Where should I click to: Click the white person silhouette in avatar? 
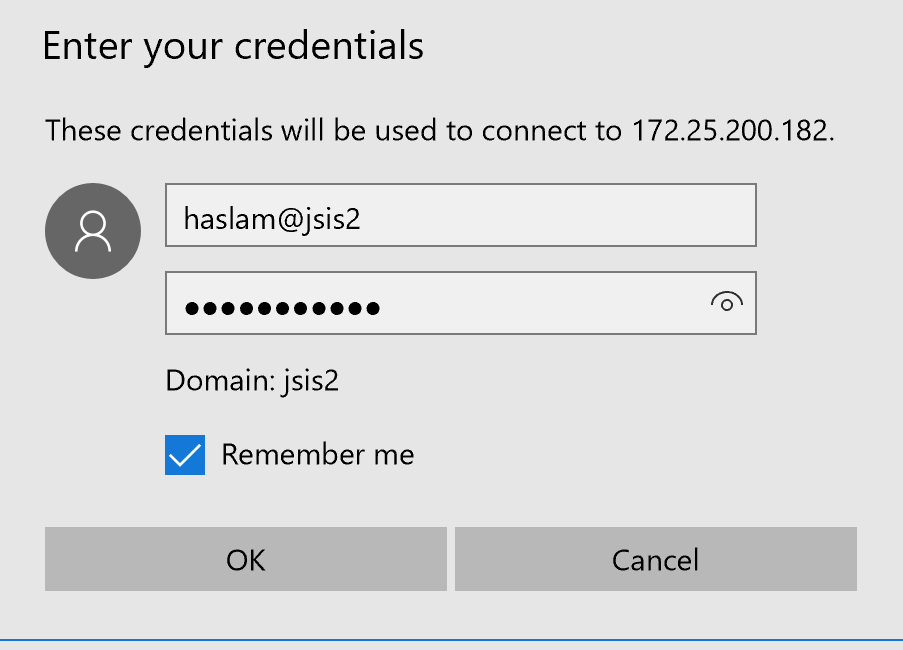(x=93, y=231)
